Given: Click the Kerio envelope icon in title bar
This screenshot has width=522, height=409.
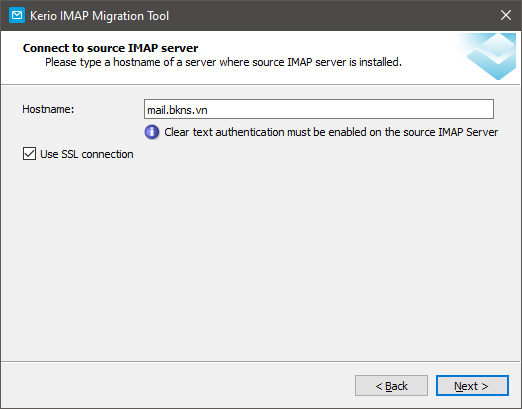Looking at the screenshot, I should (x=17, y=15).
